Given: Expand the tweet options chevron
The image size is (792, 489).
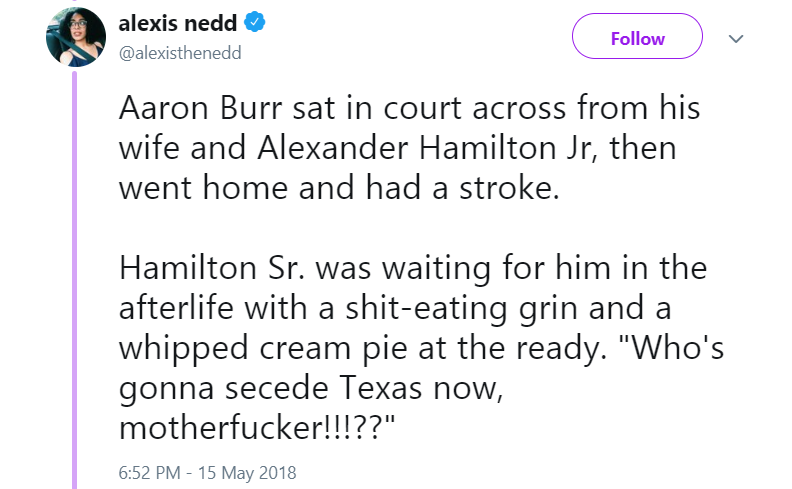Looking at the screenshot, I should 737,39.
